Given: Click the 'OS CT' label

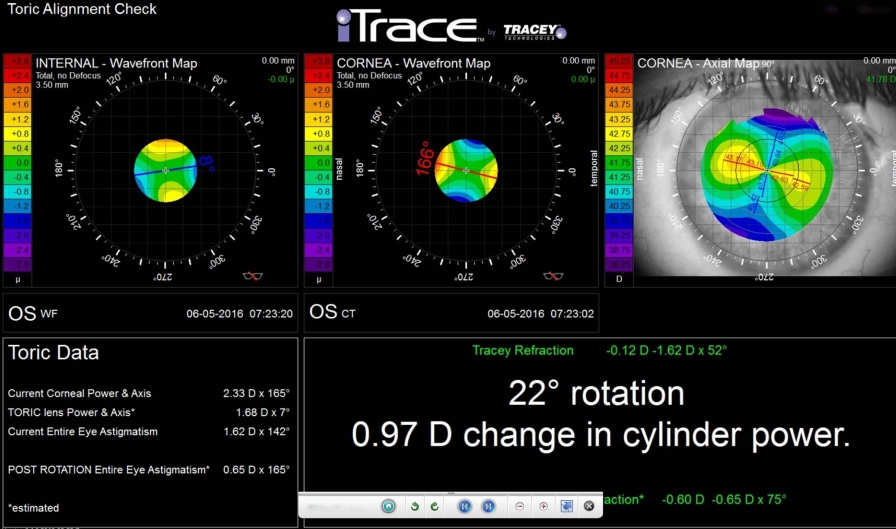Looking at the screenshot, I should (332, 312).
